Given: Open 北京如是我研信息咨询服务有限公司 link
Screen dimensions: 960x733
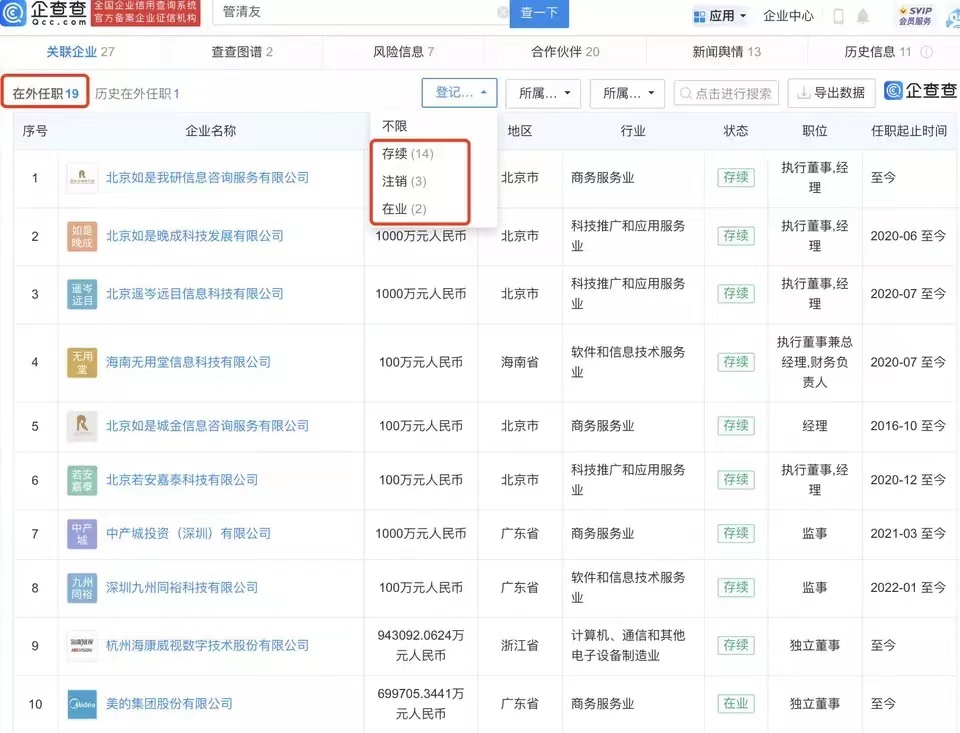Looking at the screenshot, I should (x=208, y=178).
